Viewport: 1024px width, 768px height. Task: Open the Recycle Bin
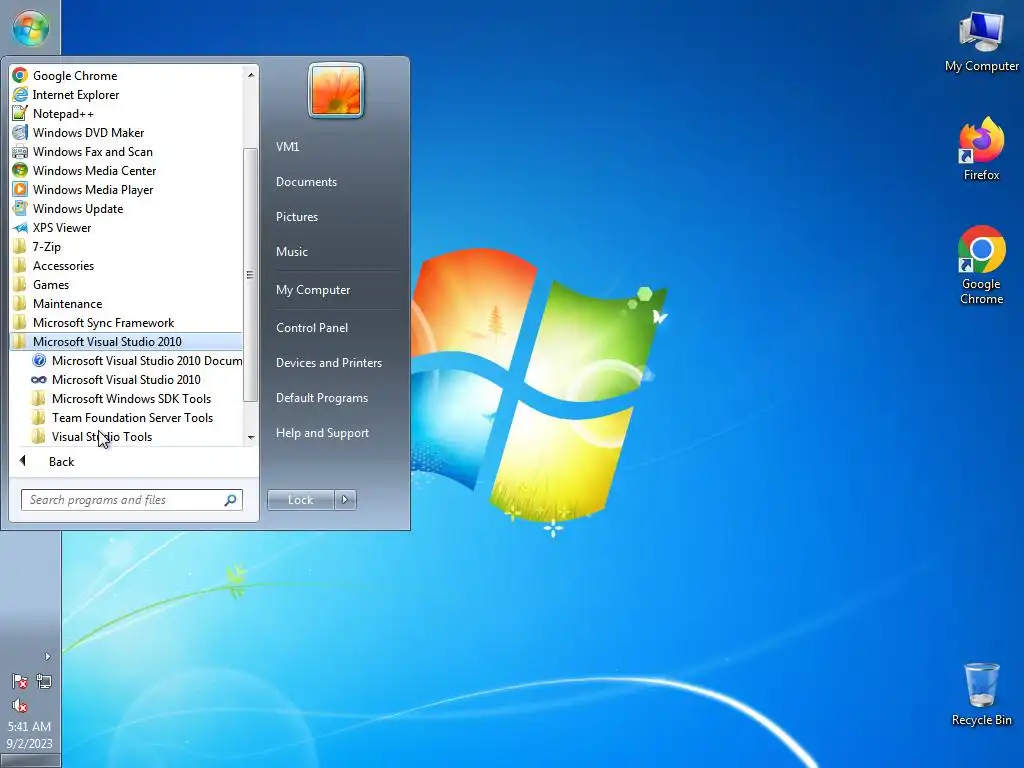981,695
